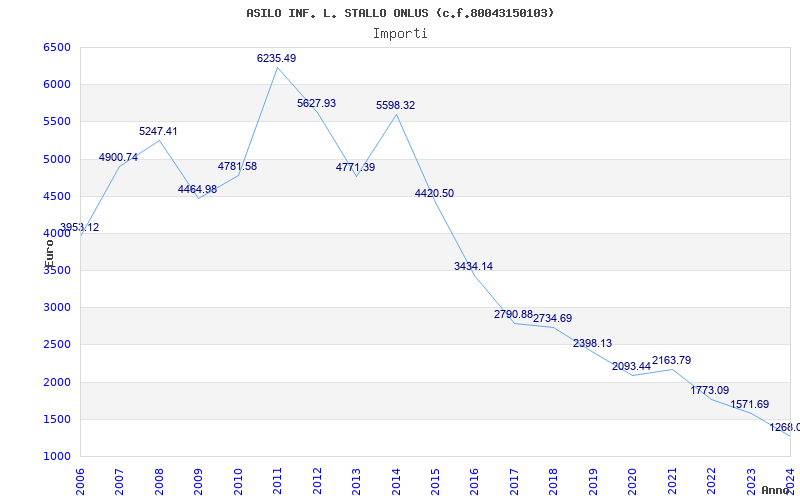The image size is (800, 500).
Task: Click the x-axis year 2014
Action: coord(396,481)
